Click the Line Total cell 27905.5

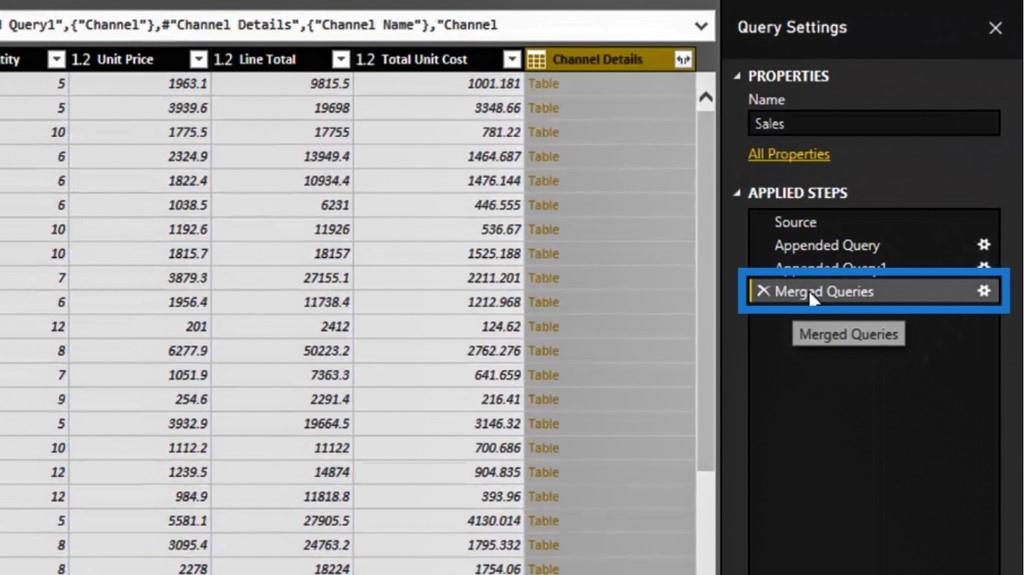click(x=282, y=521)
